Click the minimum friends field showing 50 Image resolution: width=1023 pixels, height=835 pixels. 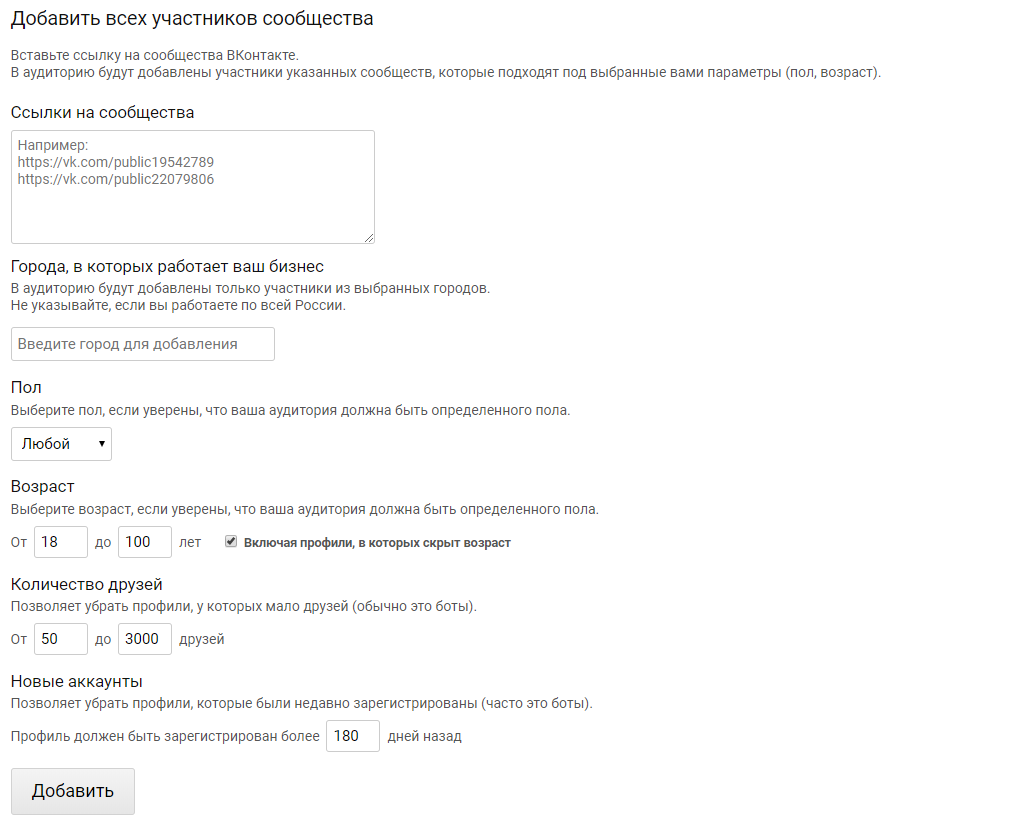(x=61, y=639)
